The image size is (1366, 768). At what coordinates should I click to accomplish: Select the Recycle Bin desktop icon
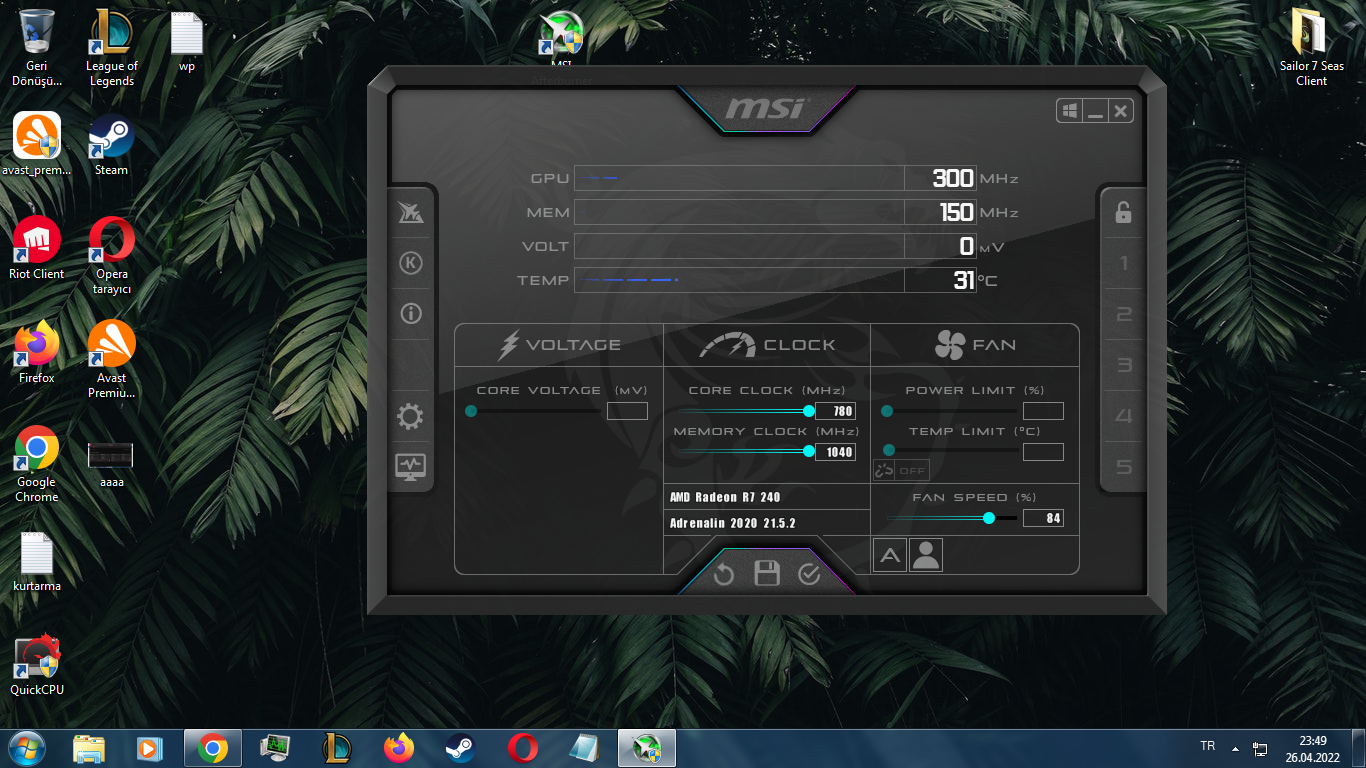(x=37, y=48)
